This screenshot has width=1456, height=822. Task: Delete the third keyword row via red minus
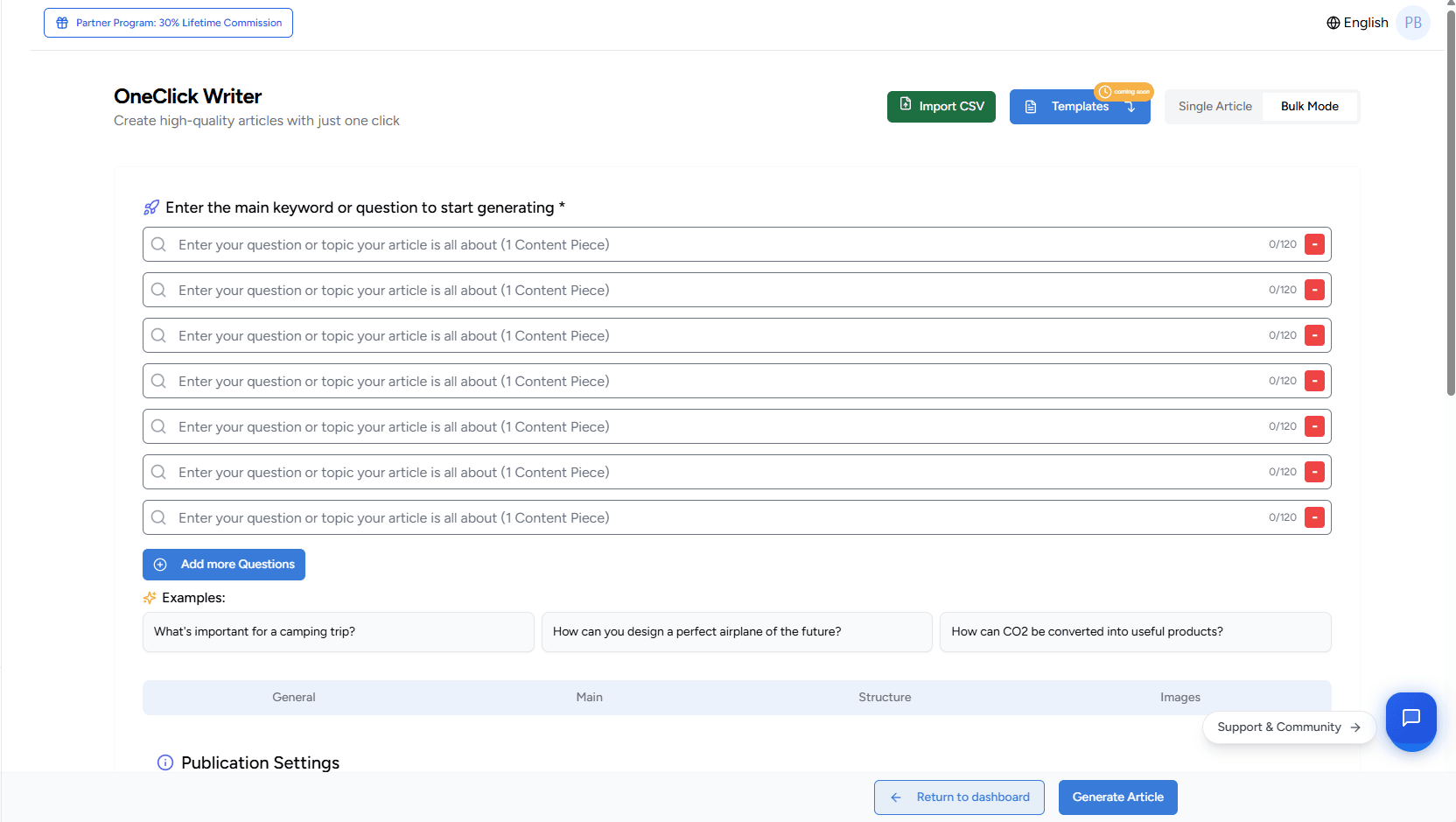click(x=1314, y=335)
